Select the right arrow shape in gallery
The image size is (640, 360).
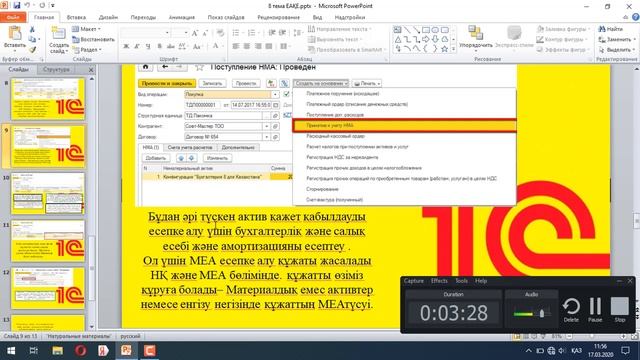point(426,40)
